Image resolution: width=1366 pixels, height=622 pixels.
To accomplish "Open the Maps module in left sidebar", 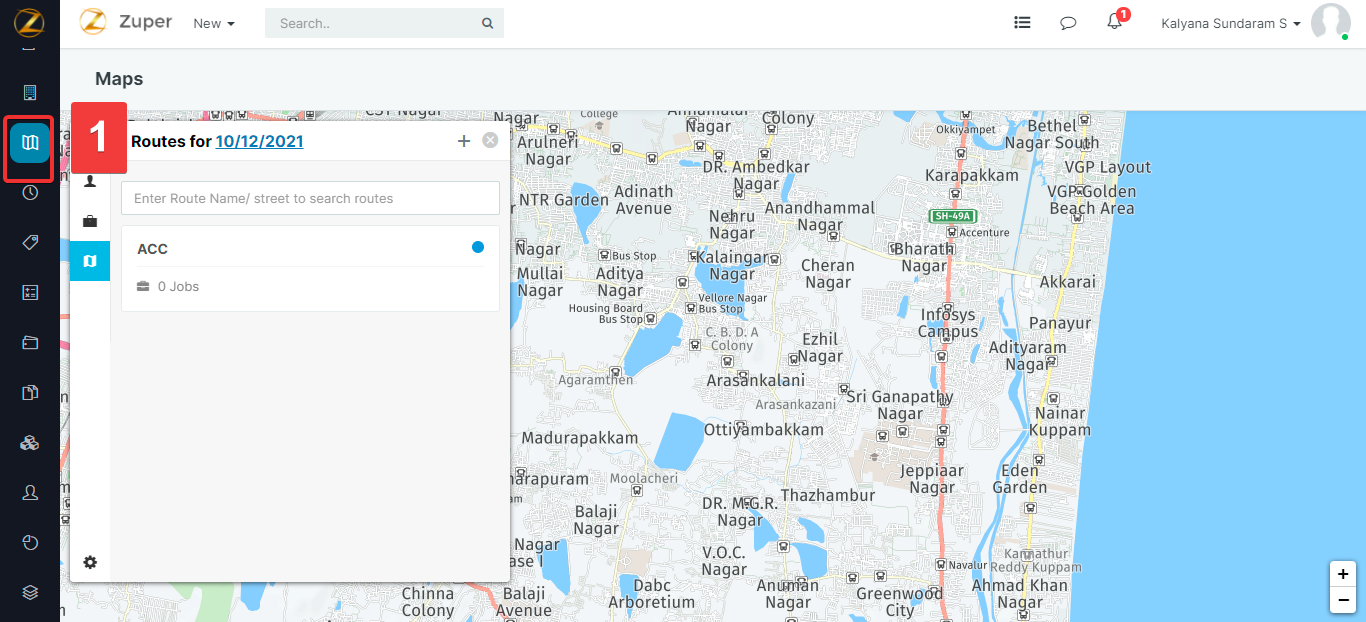I will [30, 143].
